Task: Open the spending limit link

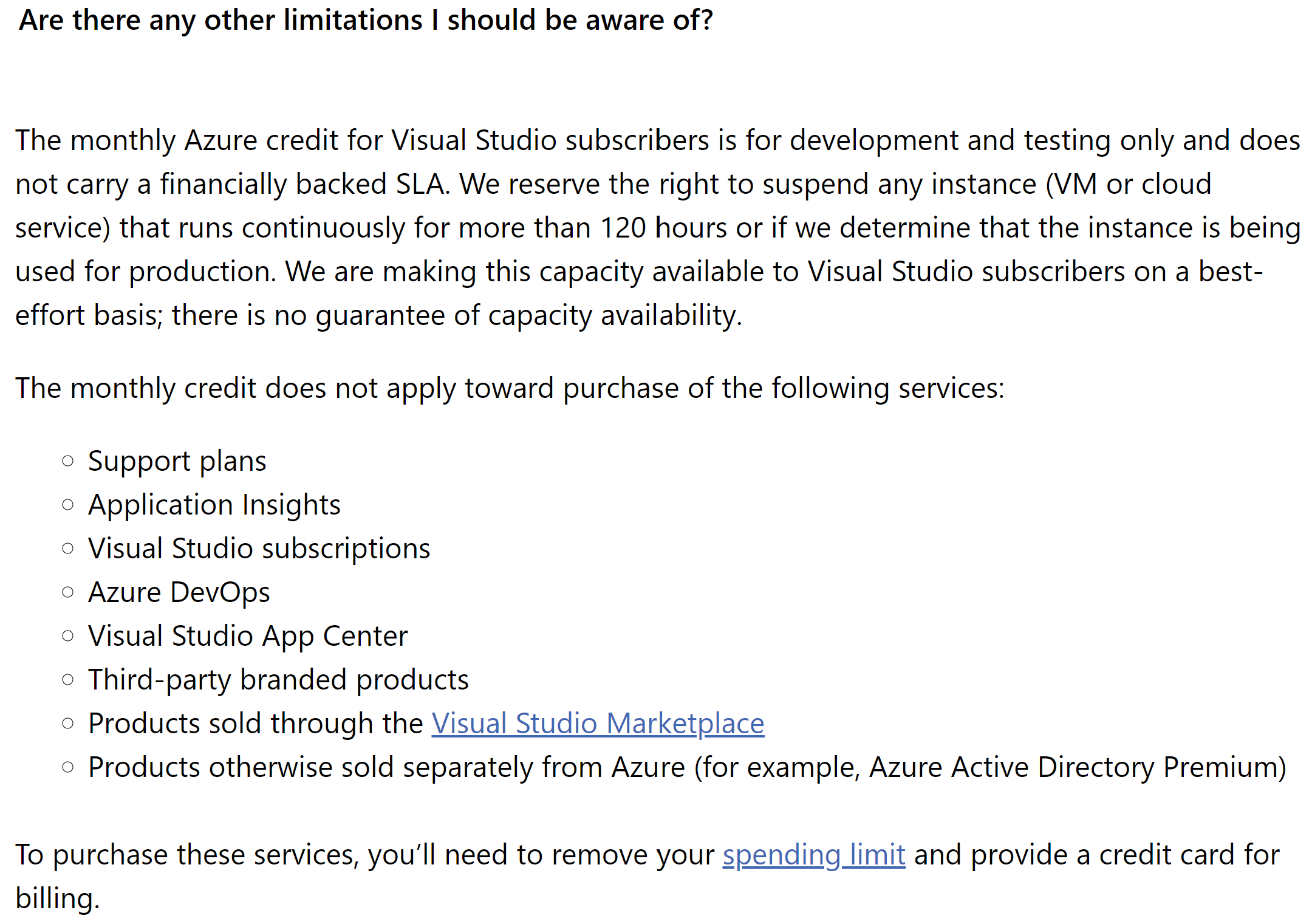Action: coord(814,855)
